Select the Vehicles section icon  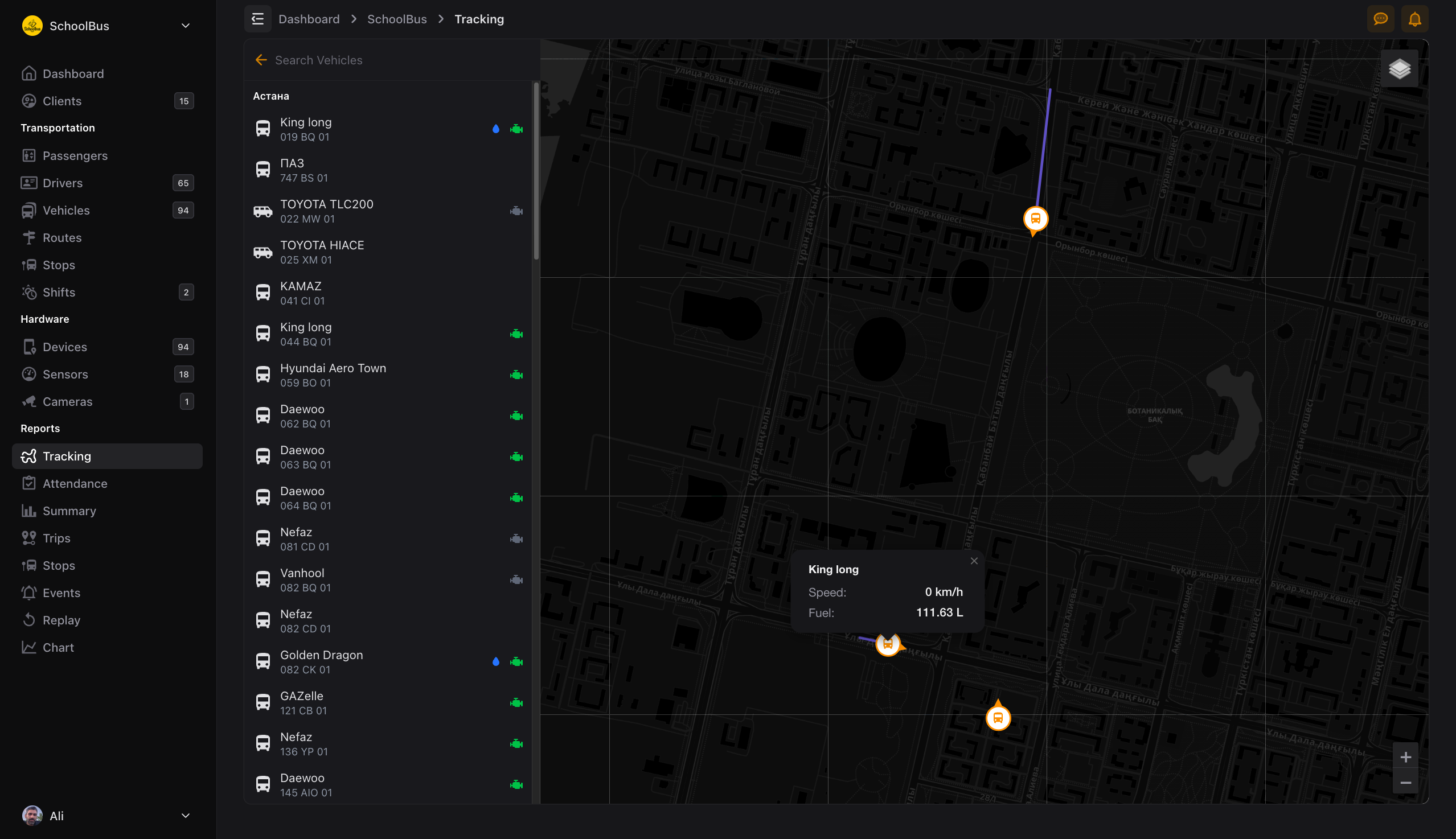(30, 209)
